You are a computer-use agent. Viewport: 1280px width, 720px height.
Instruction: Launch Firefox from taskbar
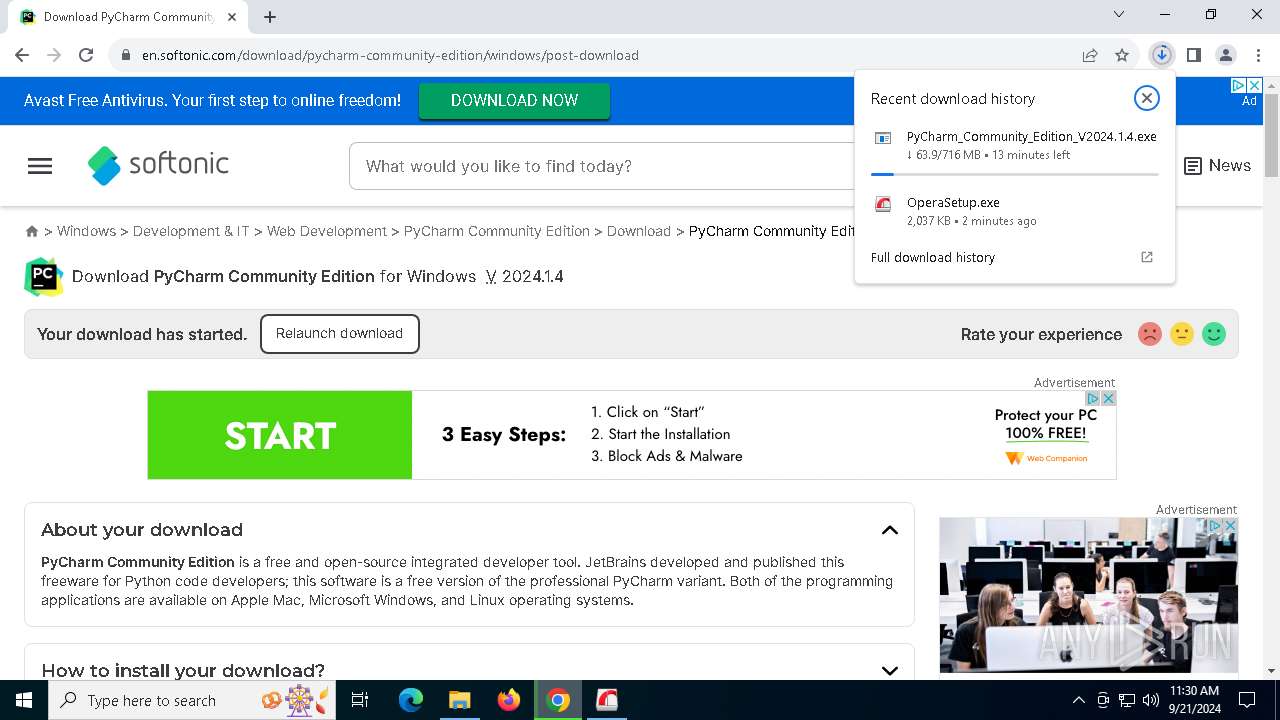click(x=509, y=700)
